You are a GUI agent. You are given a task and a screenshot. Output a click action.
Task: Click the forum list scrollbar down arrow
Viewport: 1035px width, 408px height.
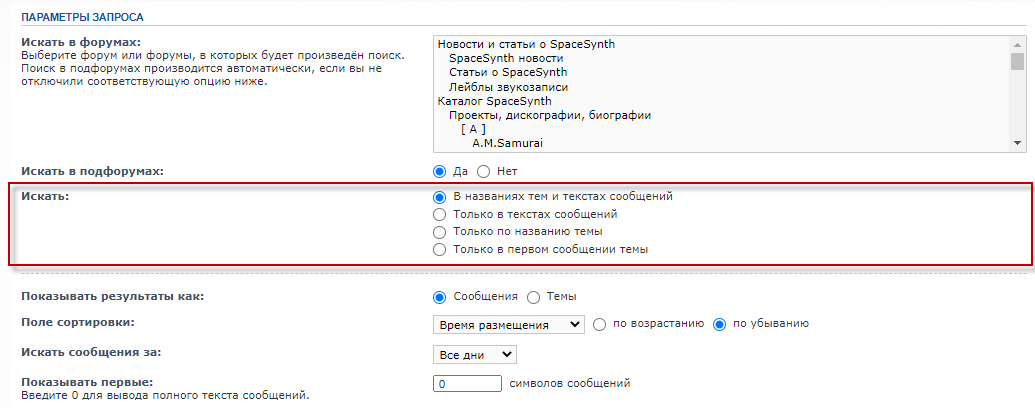1017,143
